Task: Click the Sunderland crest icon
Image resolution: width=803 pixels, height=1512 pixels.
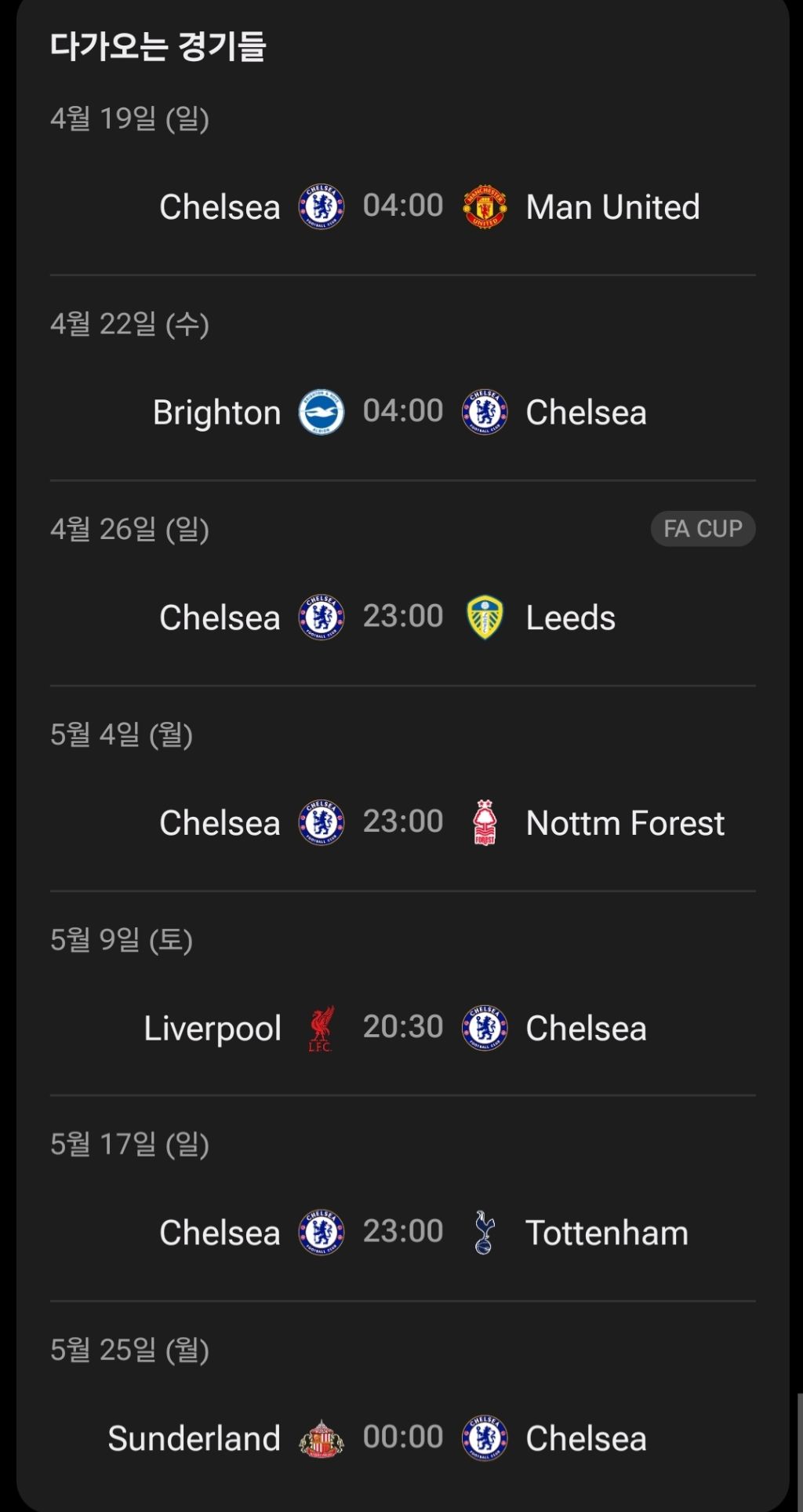Action: click(x=322, y=1438)
